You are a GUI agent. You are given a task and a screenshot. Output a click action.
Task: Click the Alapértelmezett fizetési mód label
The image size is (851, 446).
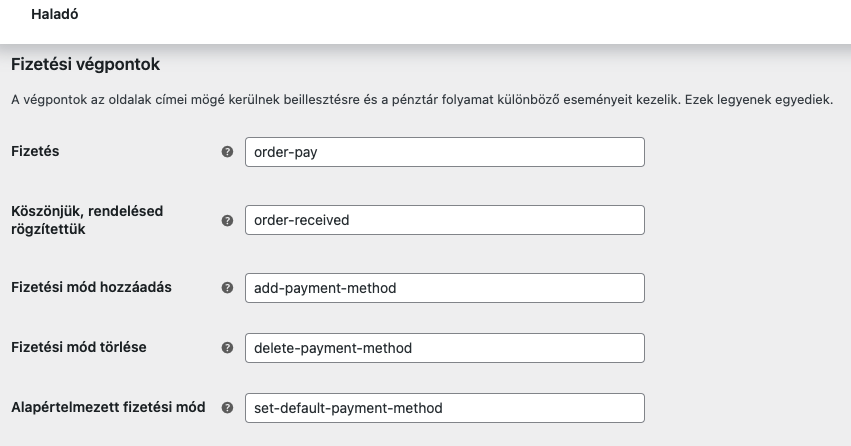pos(108,408)
